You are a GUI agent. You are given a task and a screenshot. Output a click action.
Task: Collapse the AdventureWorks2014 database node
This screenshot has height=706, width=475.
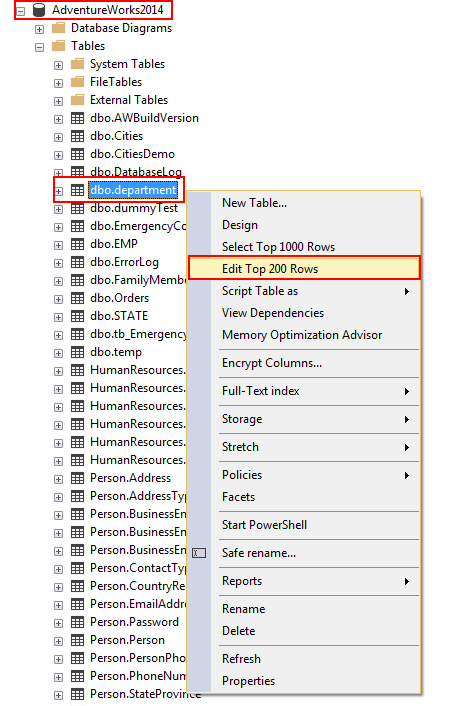[21, 11]
